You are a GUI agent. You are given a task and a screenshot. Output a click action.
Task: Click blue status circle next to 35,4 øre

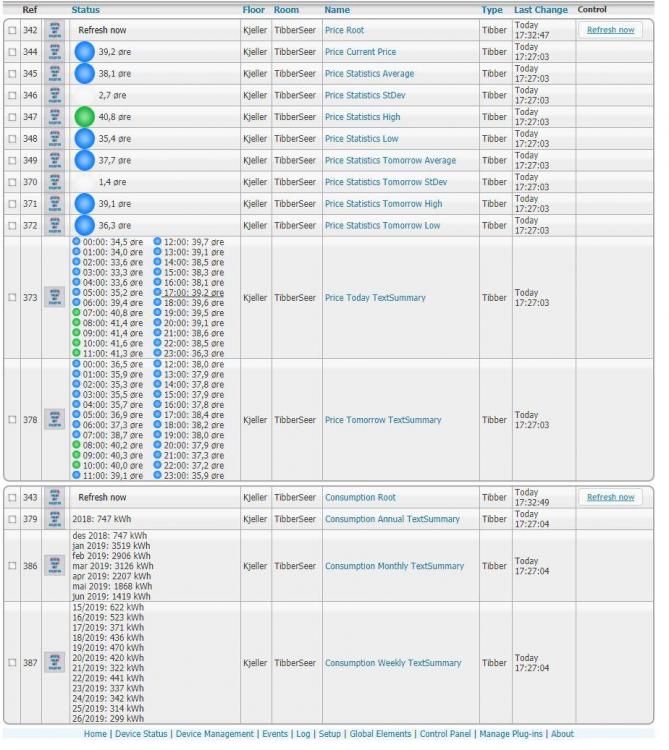85,139
